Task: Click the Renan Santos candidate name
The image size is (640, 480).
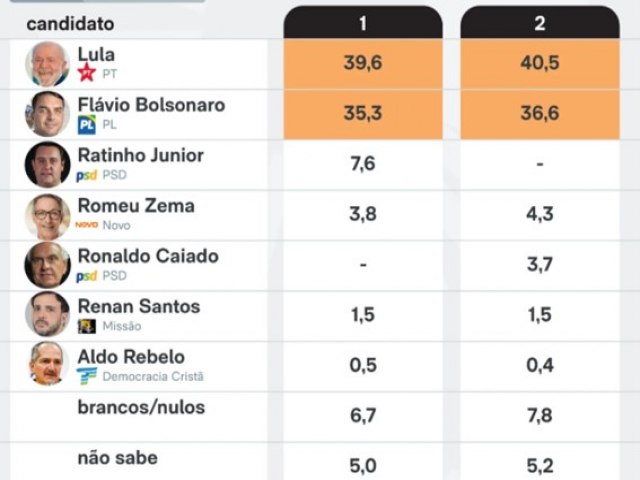Action: coord(138,307)
